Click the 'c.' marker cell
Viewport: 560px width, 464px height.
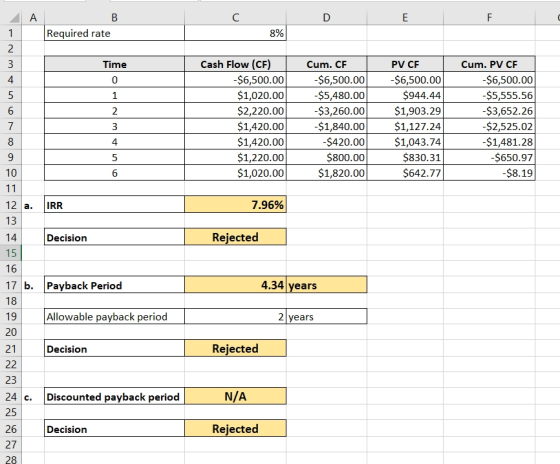[33, 396]
